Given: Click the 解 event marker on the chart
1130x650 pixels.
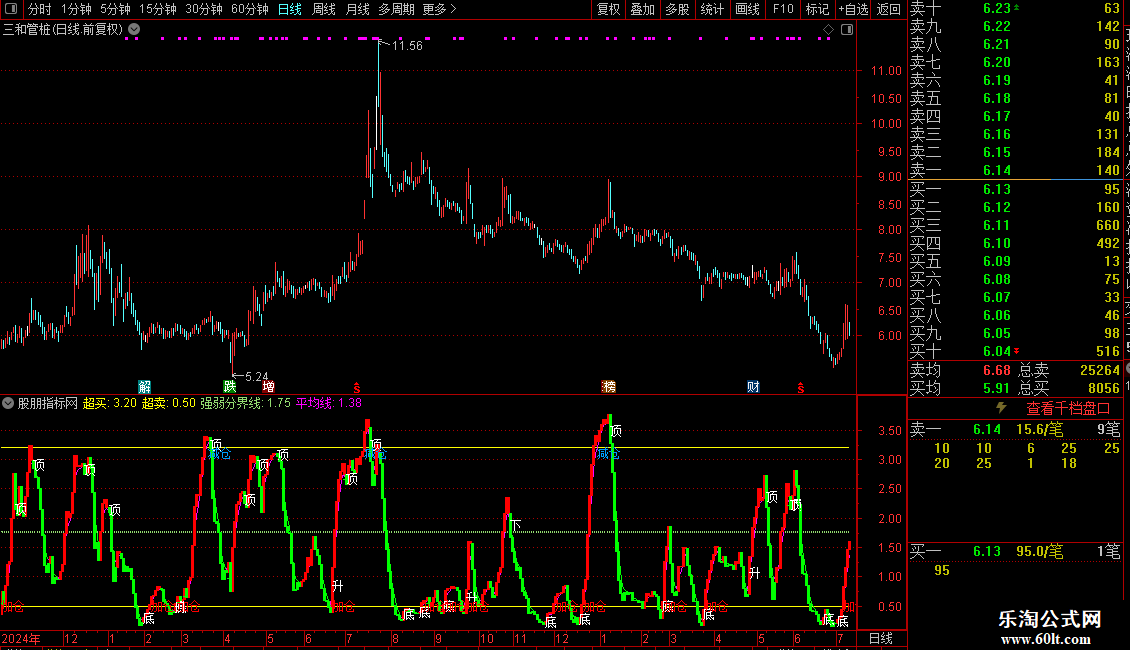Looking at the screenshot, I should point(145,387).
